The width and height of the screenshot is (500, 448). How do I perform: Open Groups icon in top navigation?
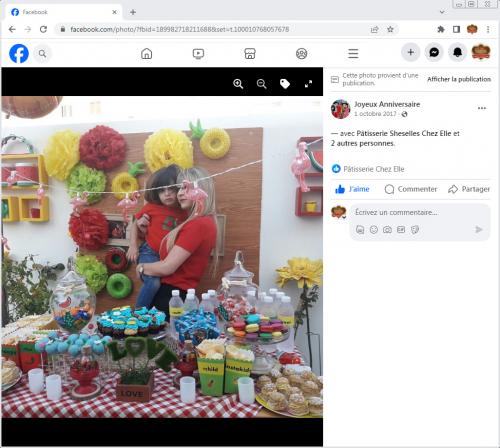(x=302, y=54)
